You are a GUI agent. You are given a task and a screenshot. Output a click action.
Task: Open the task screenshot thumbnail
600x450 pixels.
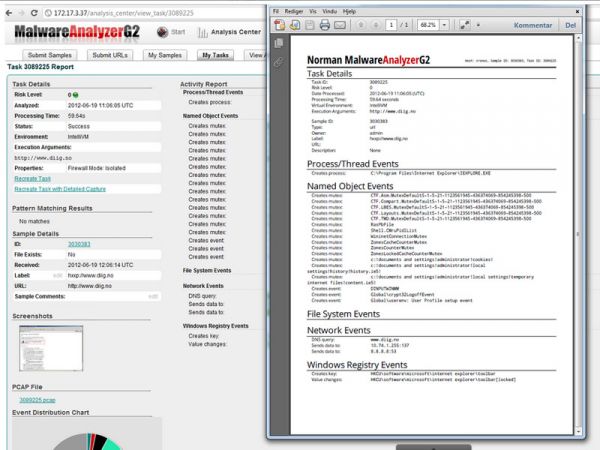coord(51,348)
